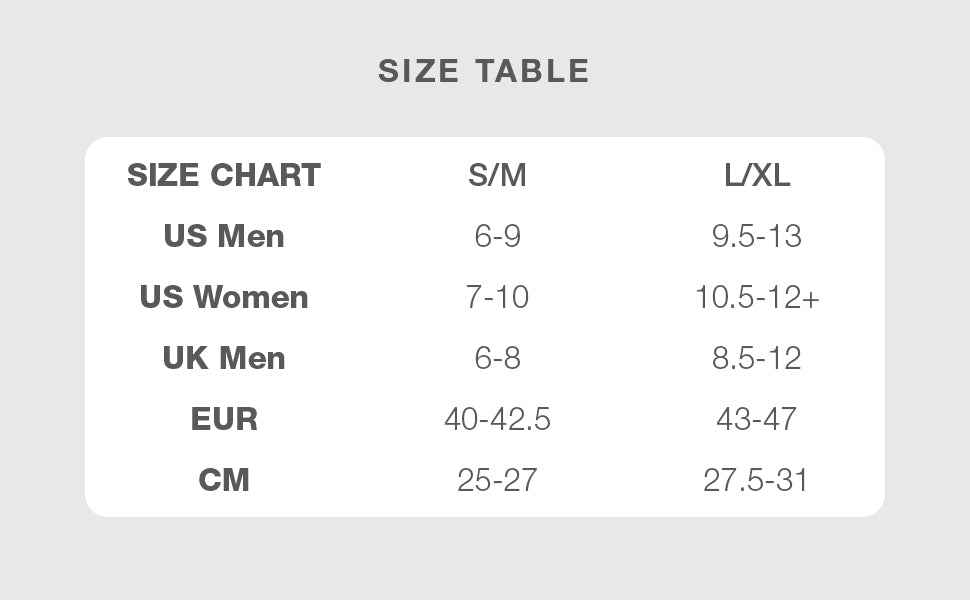This screenshot has width=970, height=600.
Task: Click the 9.5-13 US Men size
Action: coord(757,236)
